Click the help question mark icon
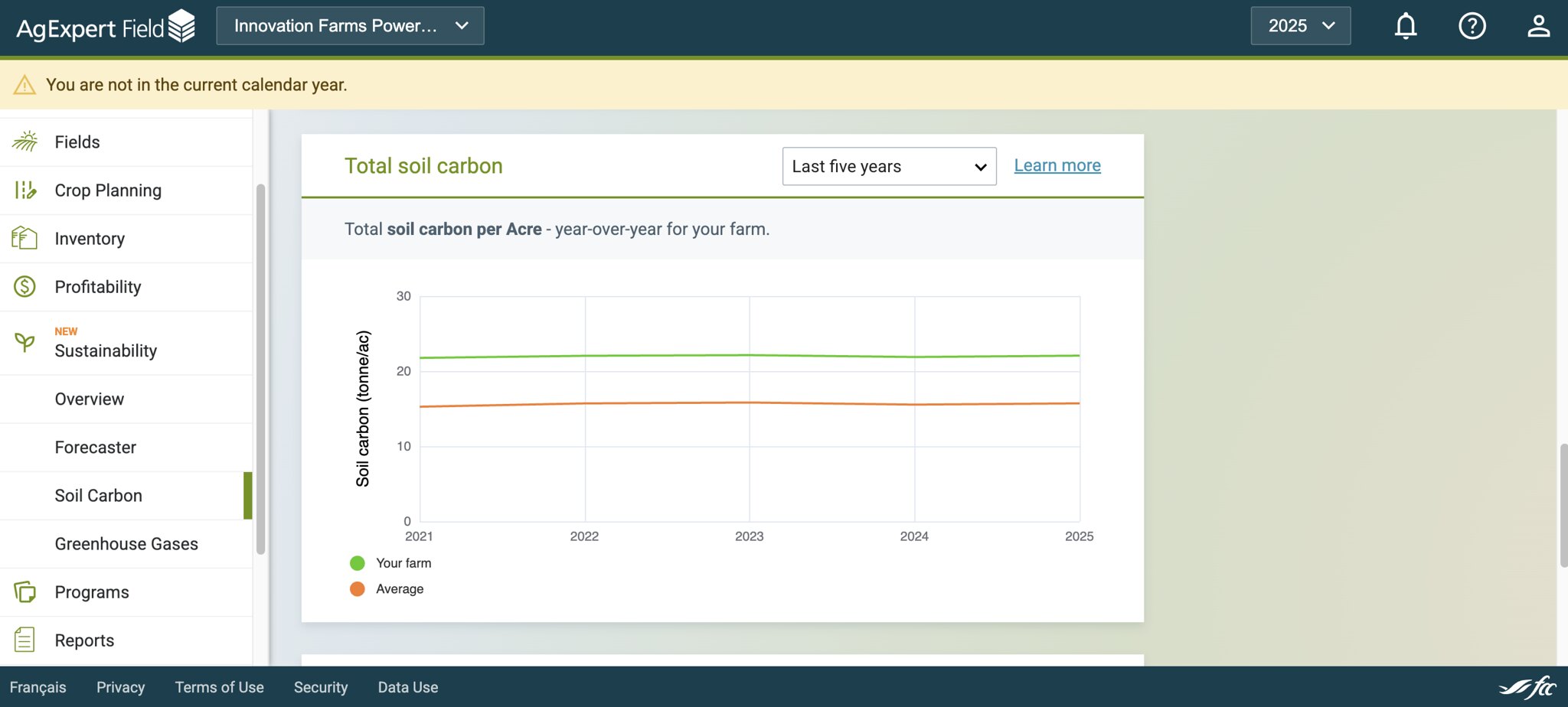 (1472, 26)
